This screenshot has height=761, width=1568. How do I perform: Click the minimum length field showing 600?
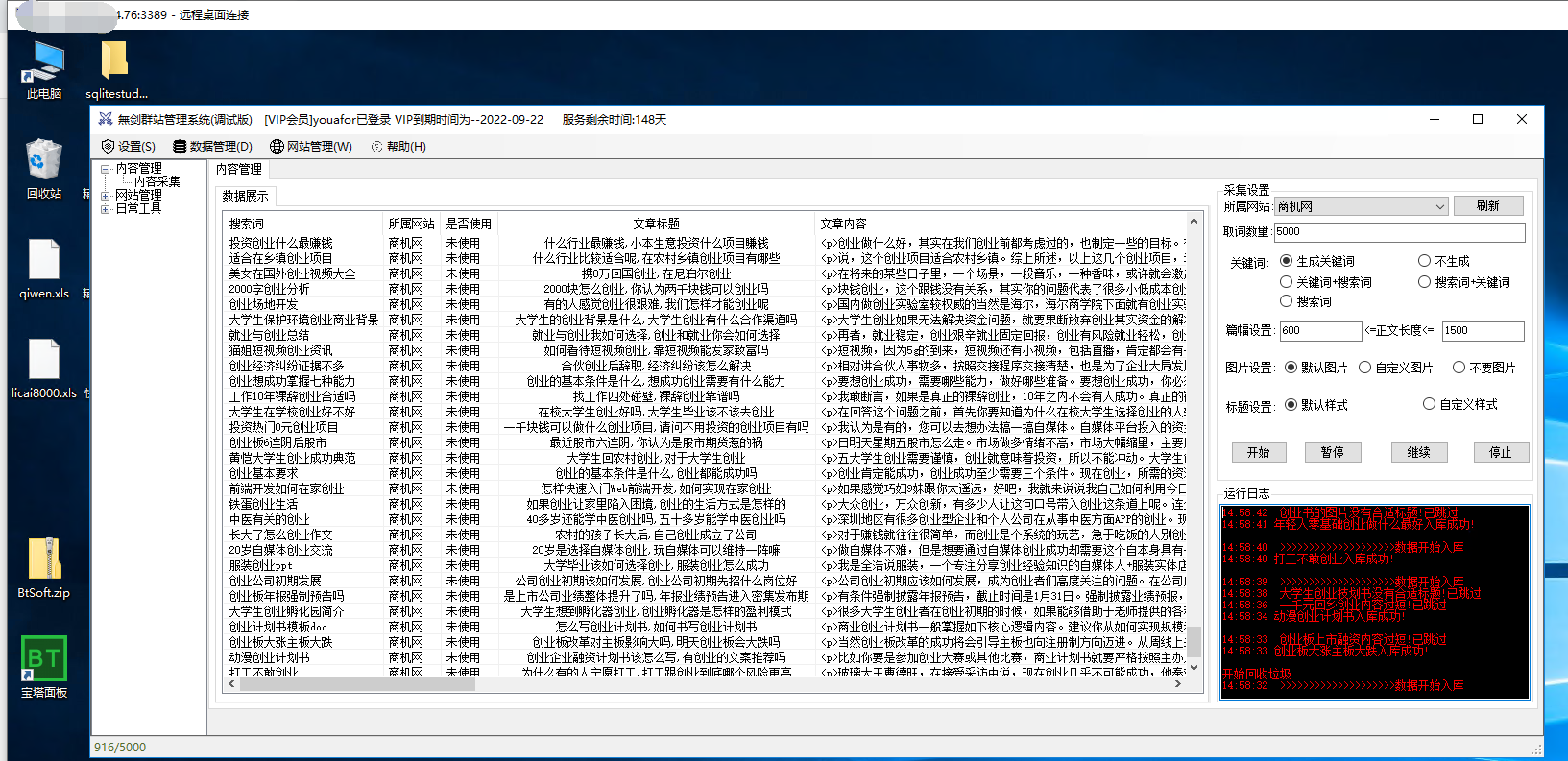click(x=1320, y=330)
